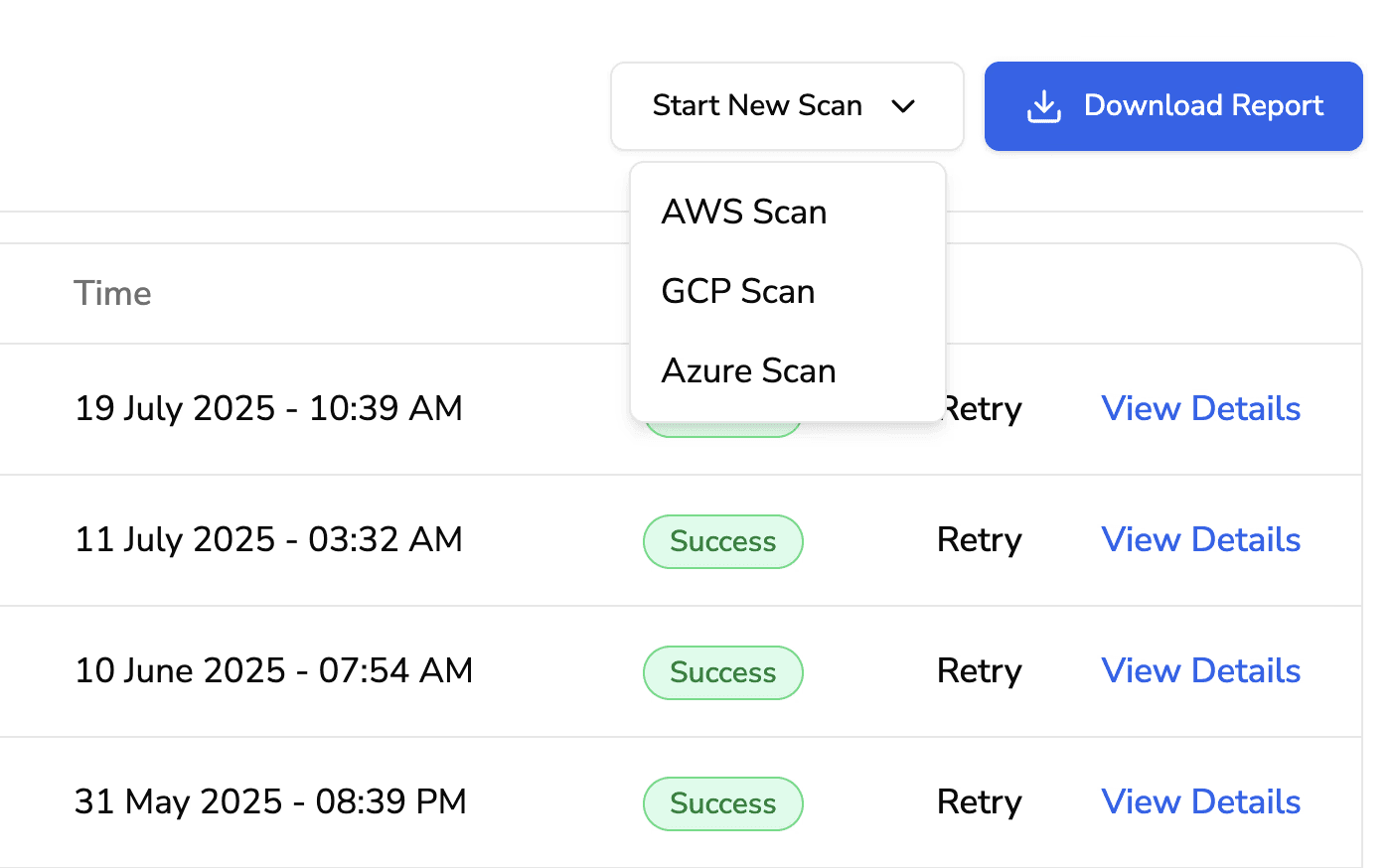Click the Time column header
The image size is (1393, 868).
(112, 293)
